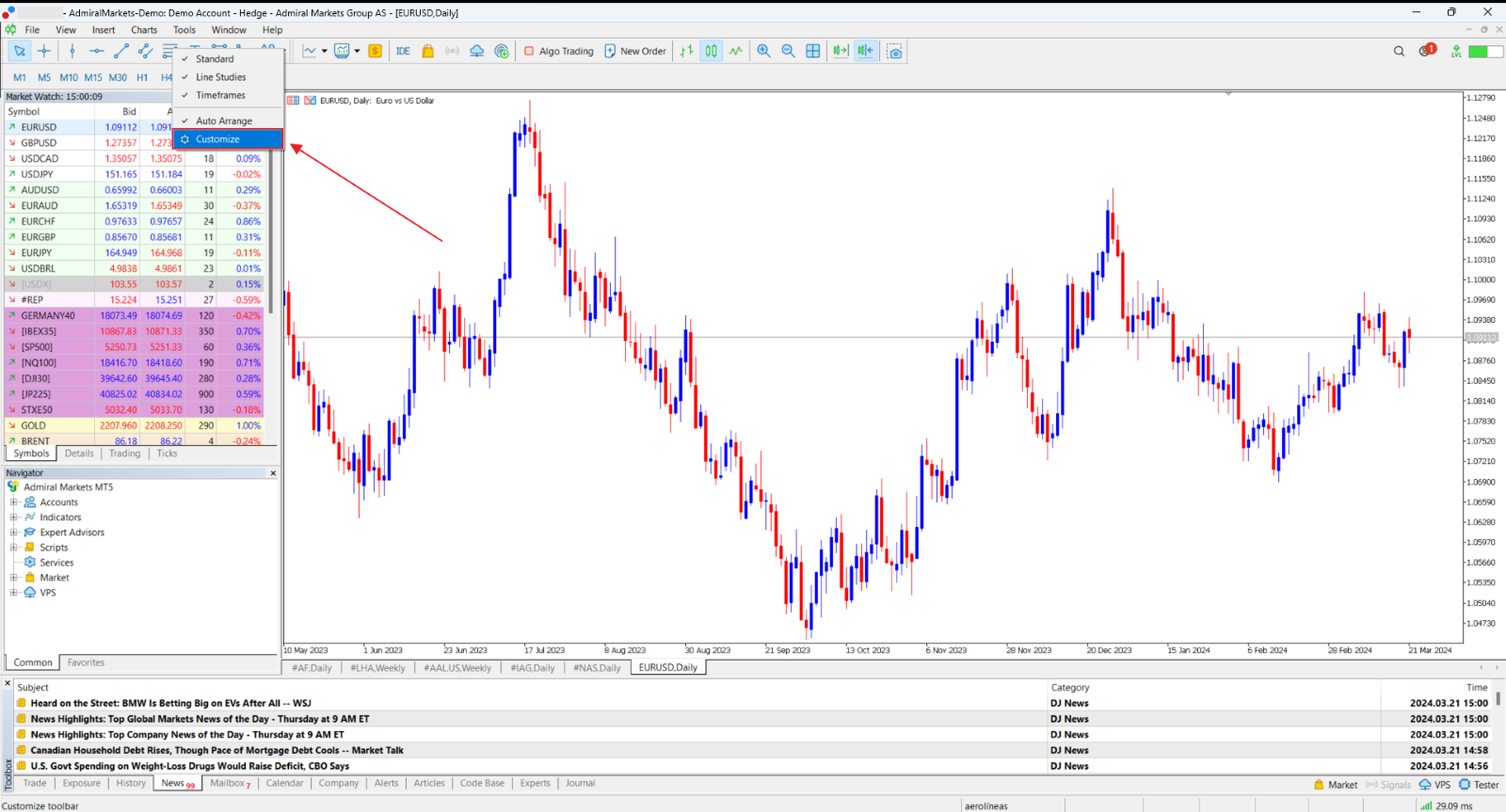This screenshot has height=812, width=1506.
Task: Draw a horizontal line on chart
Action: coord(96,51)
